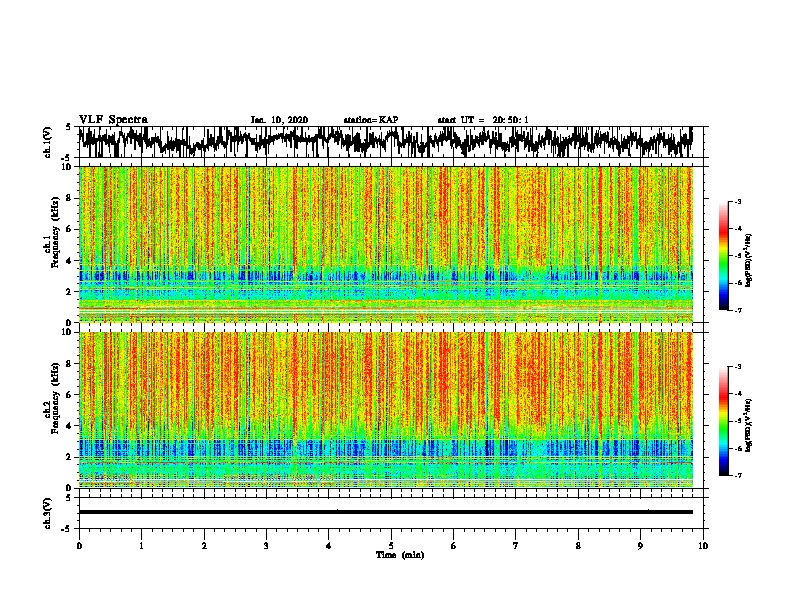Click the "-7" tick on the ch.2 colorbar
The width and height of the screenshot is (792, 612).
tap(738, 475)
